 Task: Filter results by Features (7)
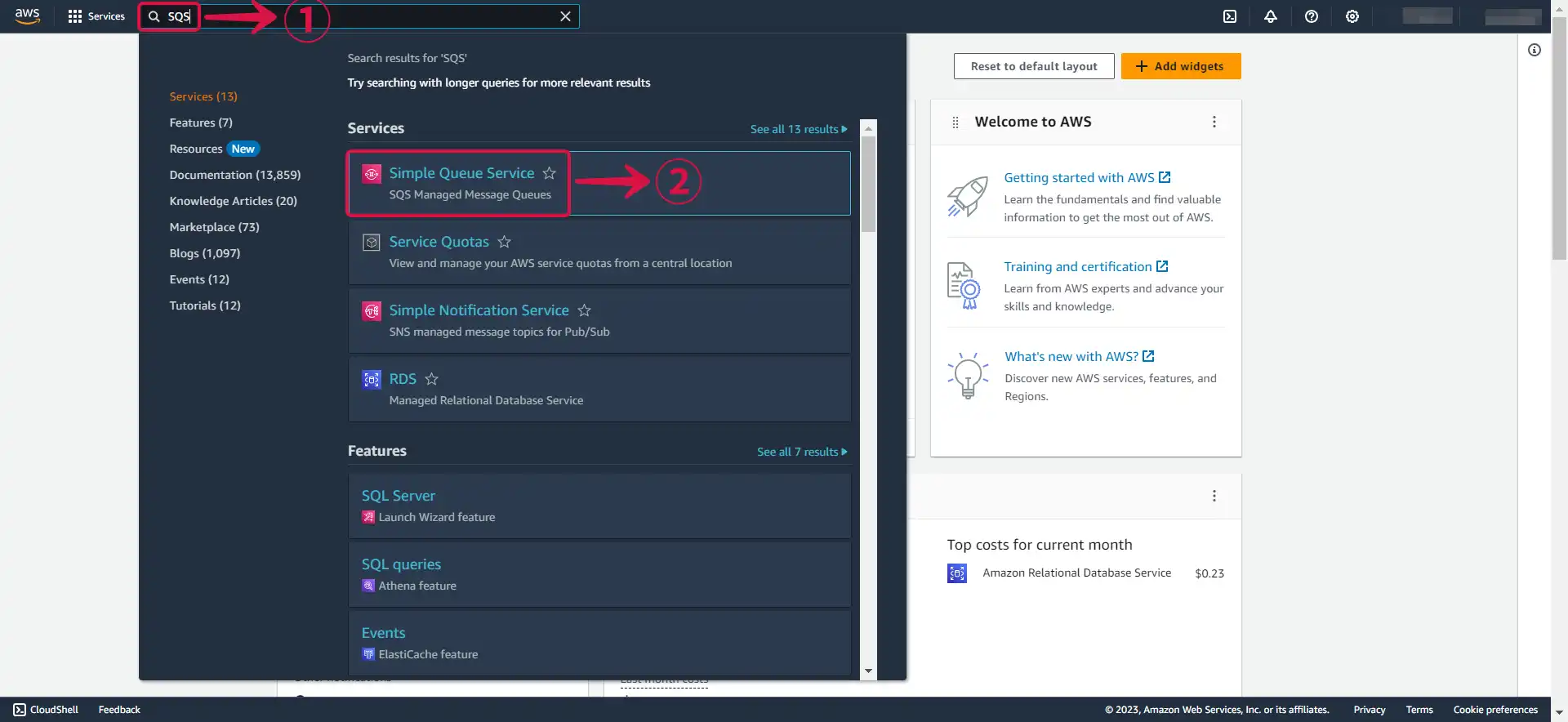point(201,123)
